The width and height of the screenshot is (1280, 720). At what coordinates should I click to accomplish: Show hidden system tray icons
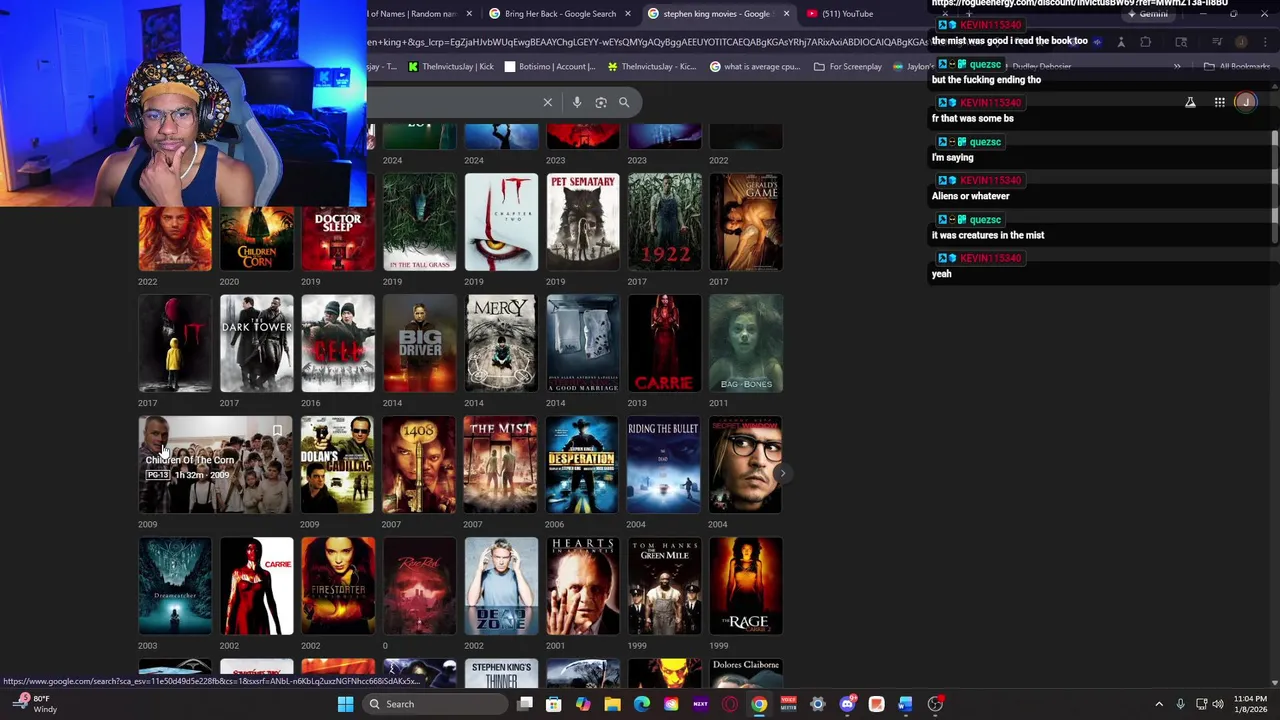coord(1159,704)
